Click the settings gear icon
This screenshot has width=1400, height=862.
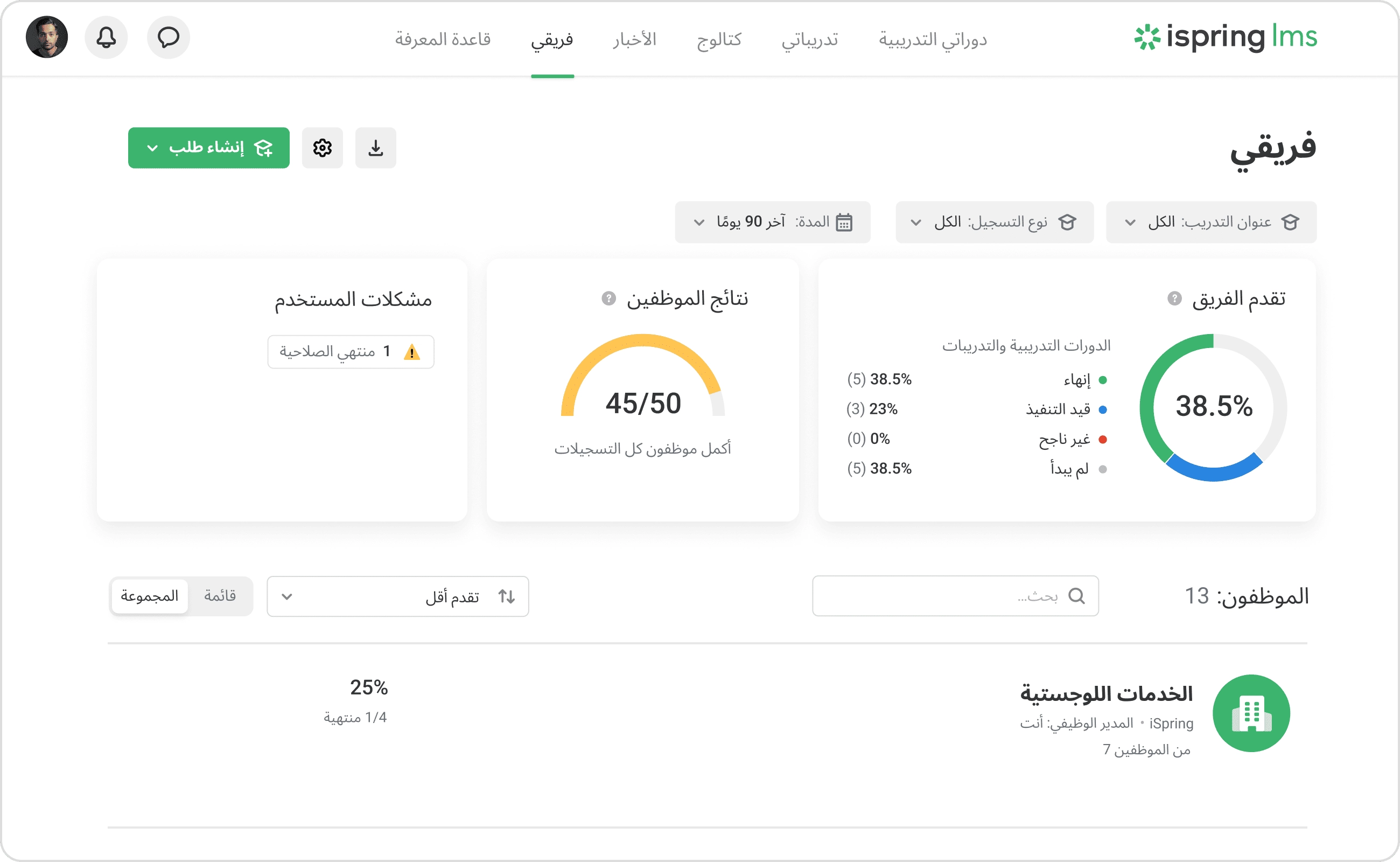[323, 148]
